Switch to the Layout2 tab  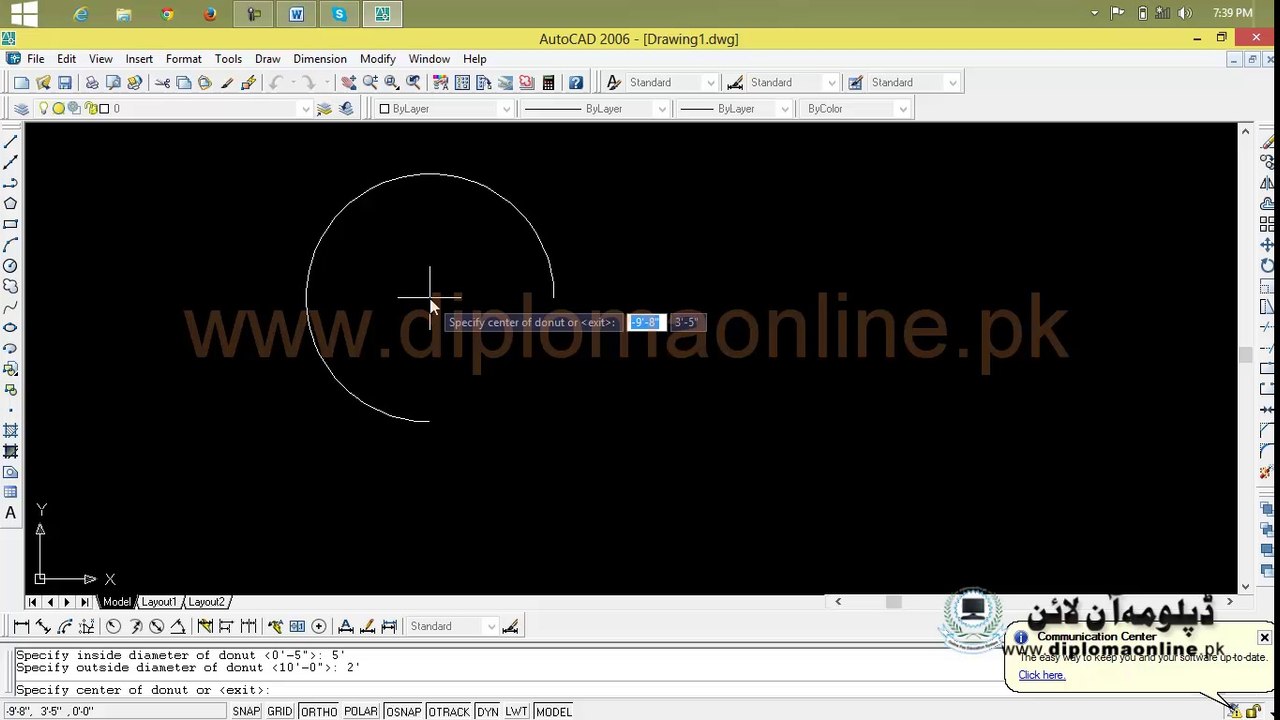(x=207, y=602)
